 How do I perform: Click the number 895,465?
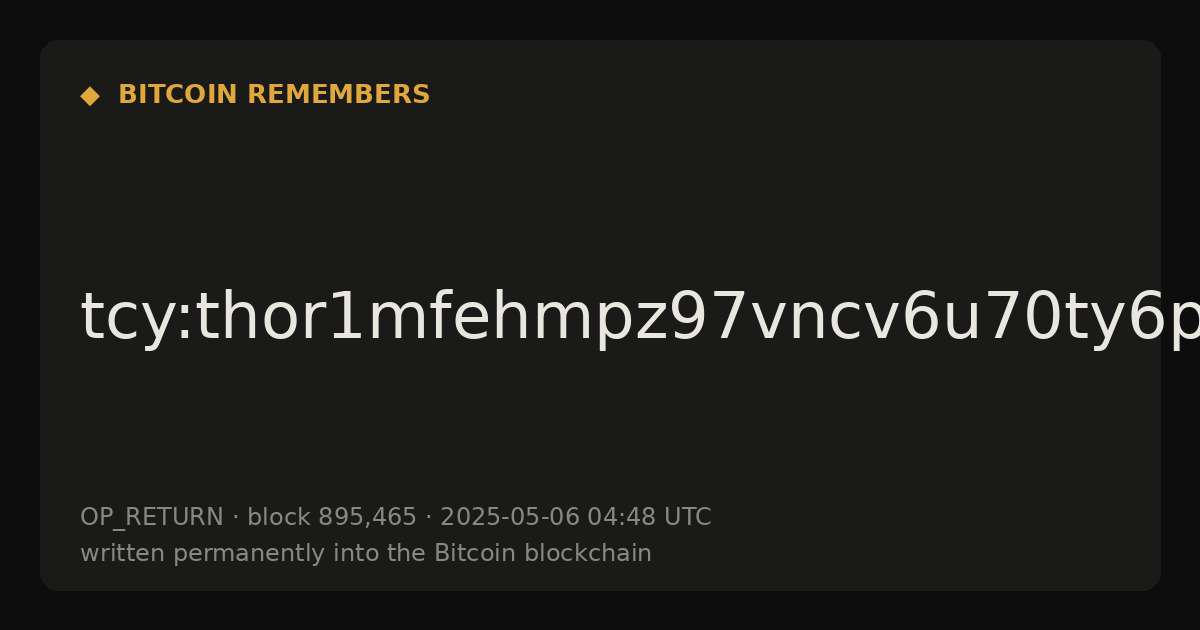click(x=366, y=517)
